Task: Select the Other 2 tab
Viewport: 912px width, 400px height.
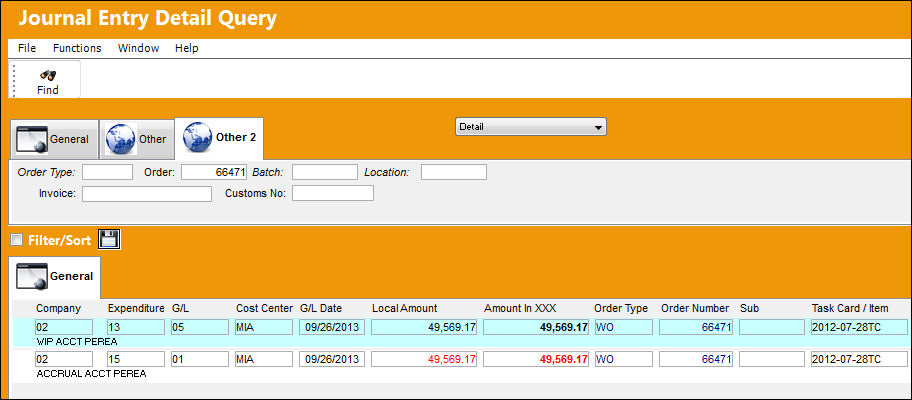Action: [x=219, y=138]
